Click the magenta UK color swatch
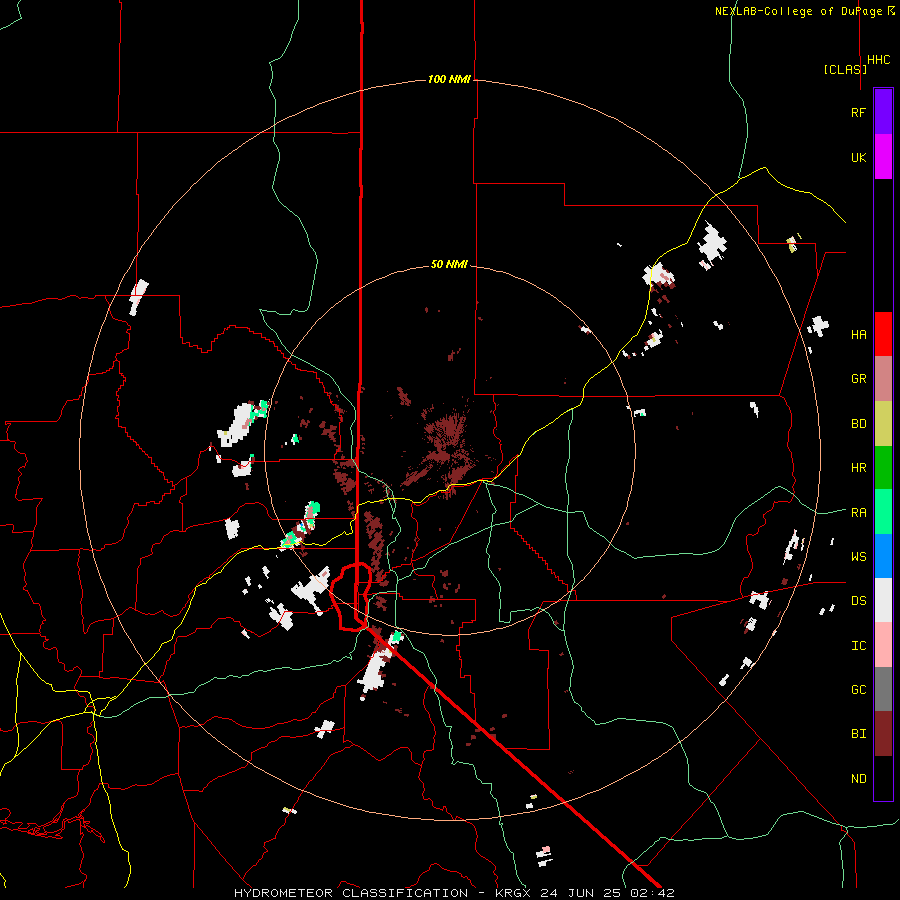Image resolution: width=900 pixels, height=900 pixels. [883, 157]
